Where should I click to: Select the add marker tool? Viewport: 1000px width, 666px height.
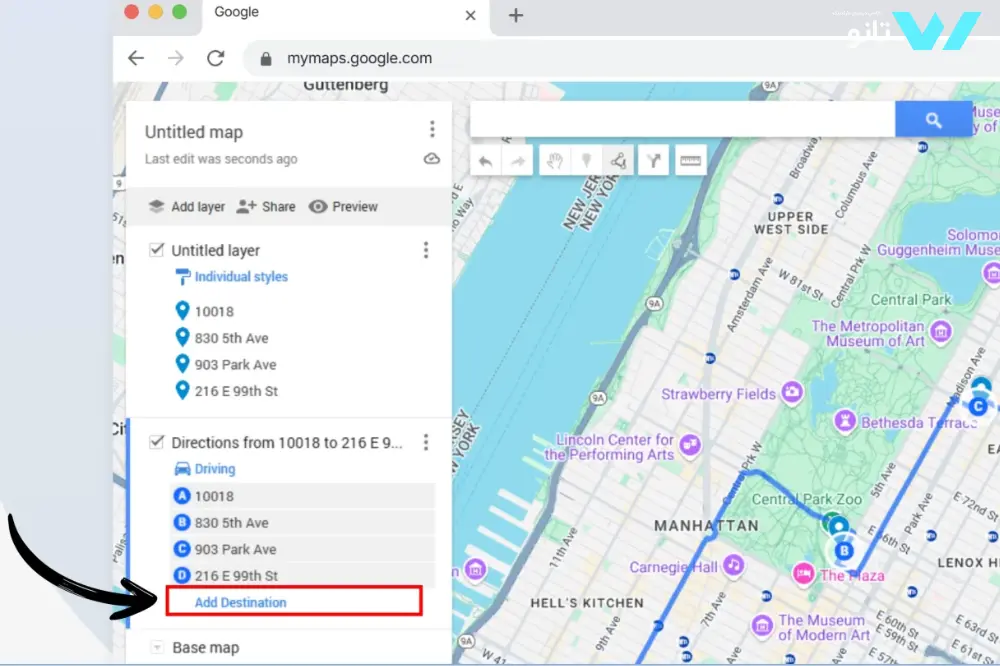coord(587,161)
